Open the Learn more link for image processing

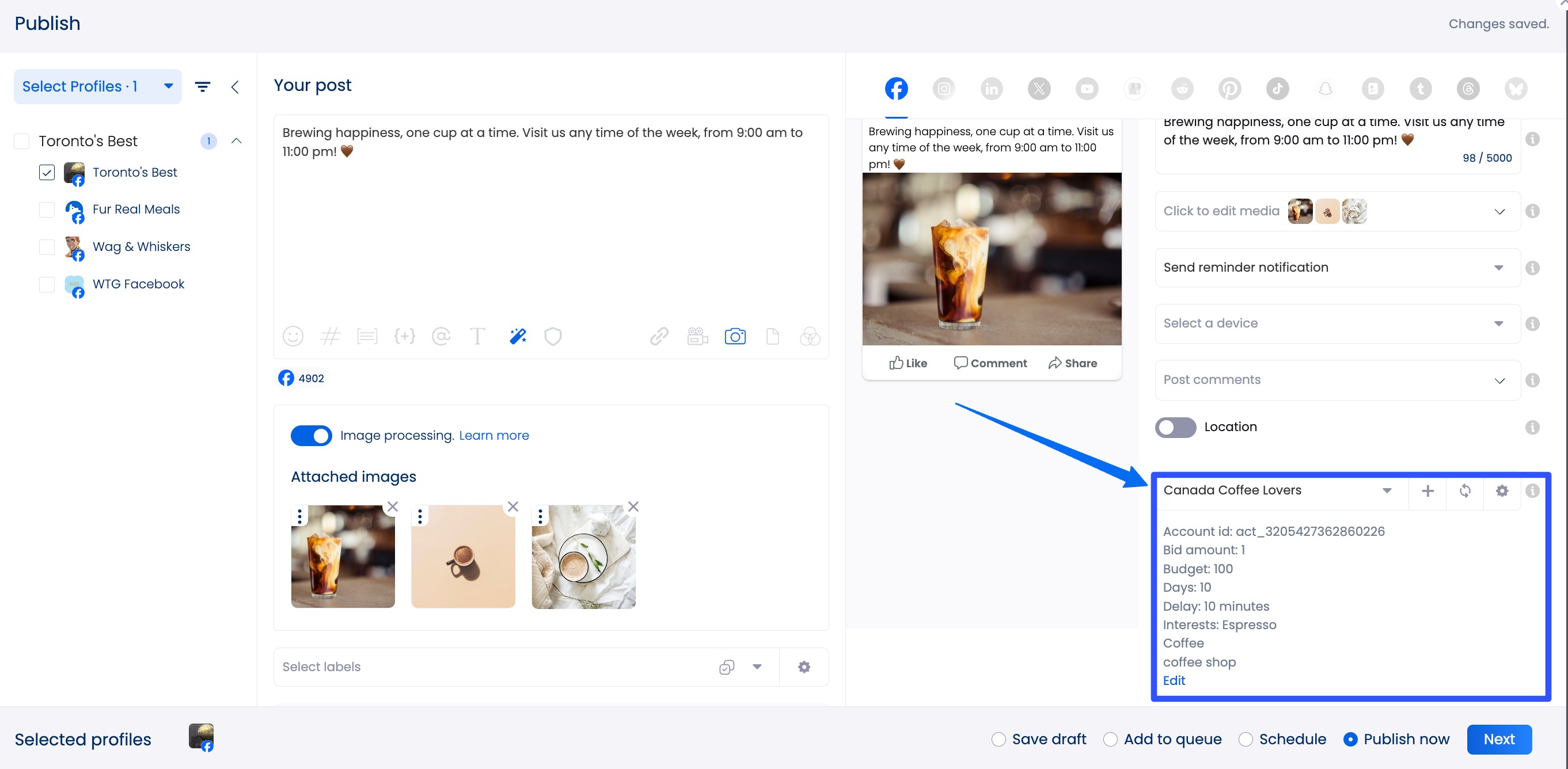pos(493,436)
